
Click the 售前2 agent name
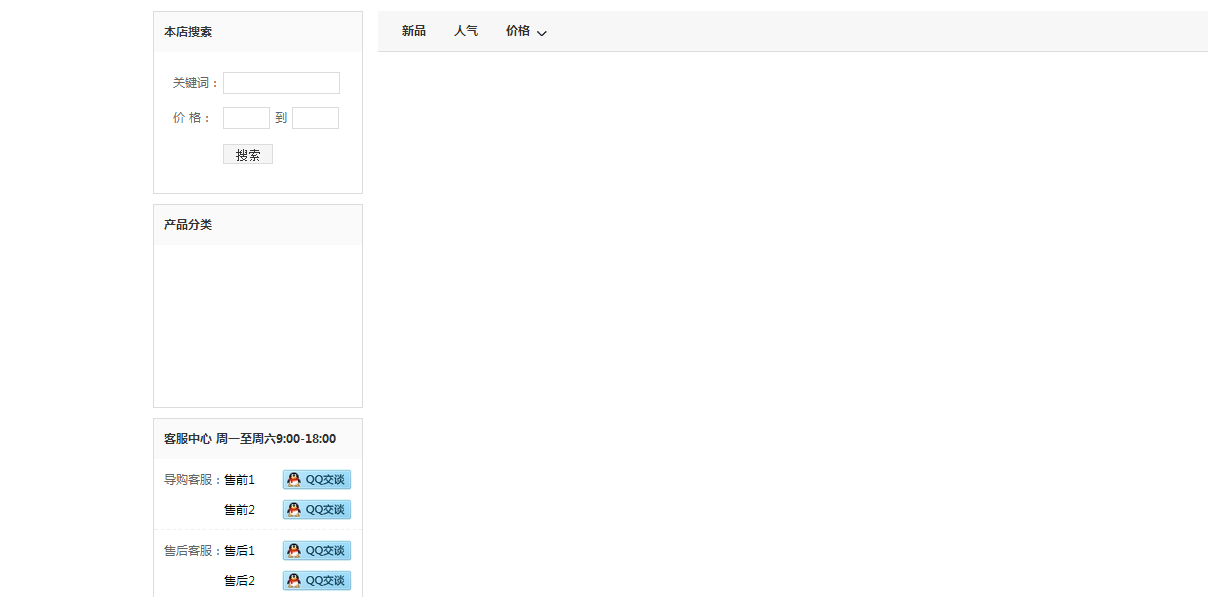[239, 510]
